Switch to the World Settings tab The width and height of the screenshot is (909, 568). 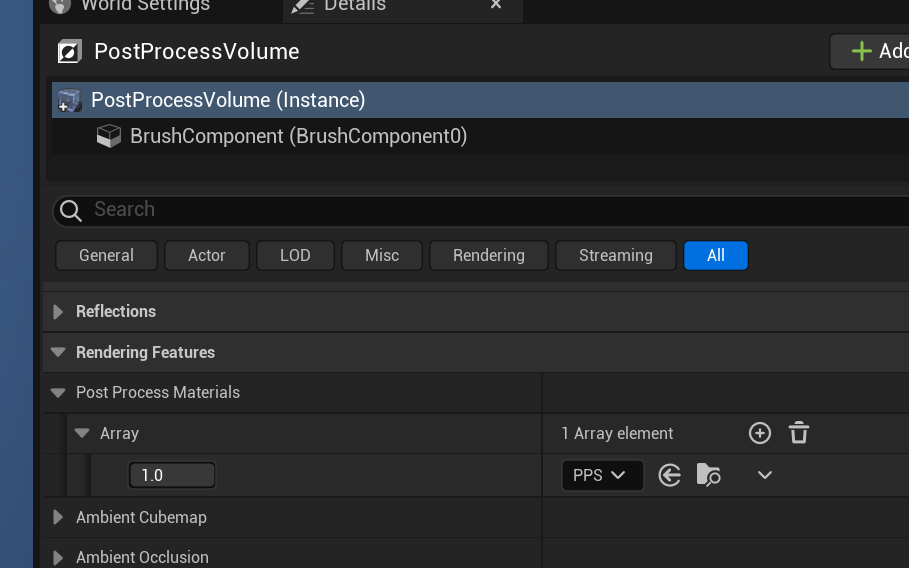(x=143, y=6)
